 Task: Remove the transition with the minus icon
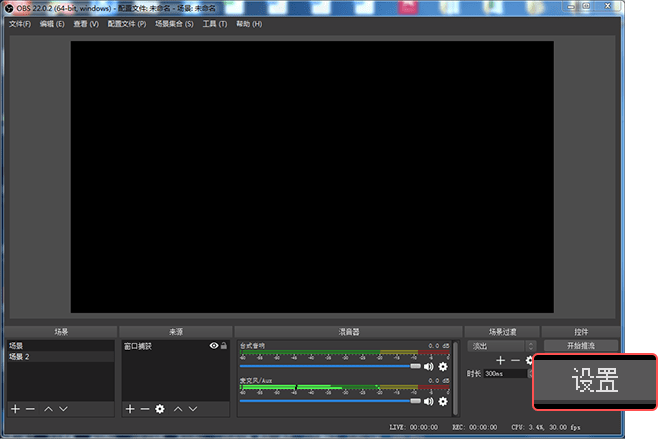(x=515, y=360)
